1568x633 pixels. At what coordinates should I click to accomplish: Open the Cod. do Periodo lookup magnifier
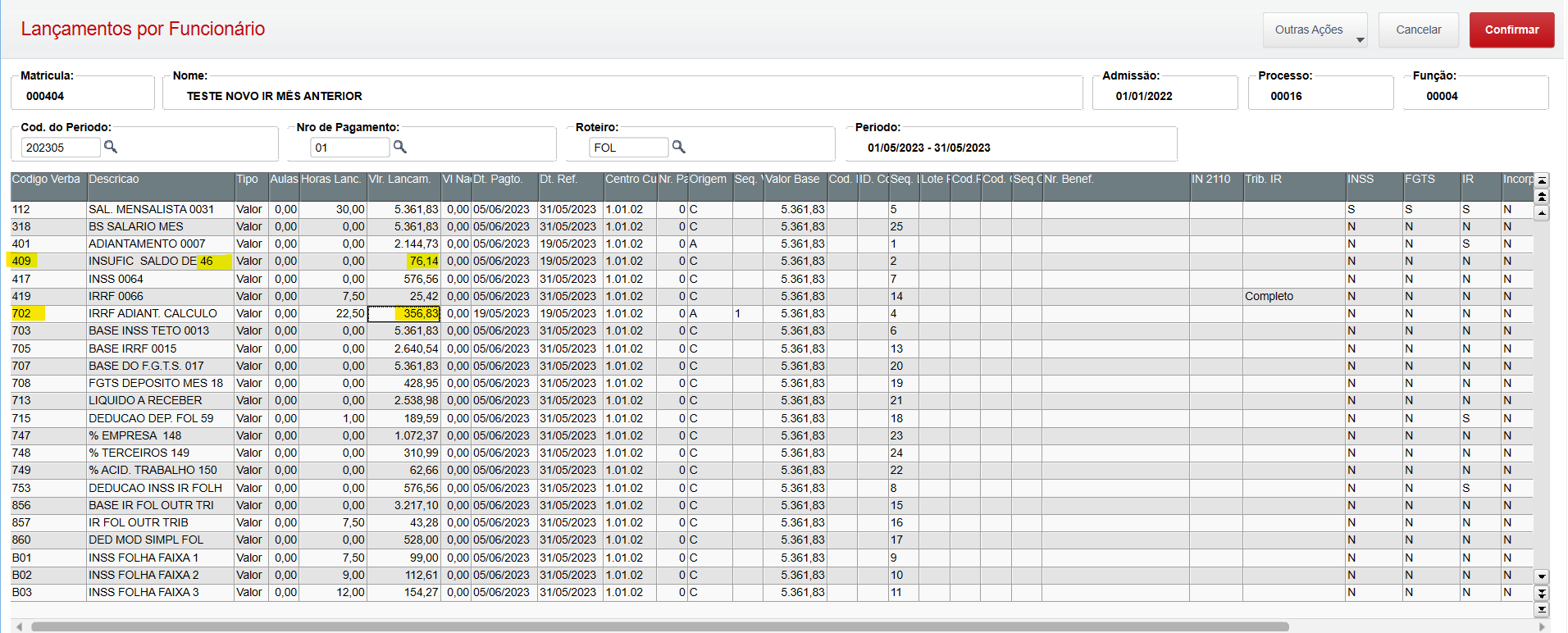(x=111, y=147)
